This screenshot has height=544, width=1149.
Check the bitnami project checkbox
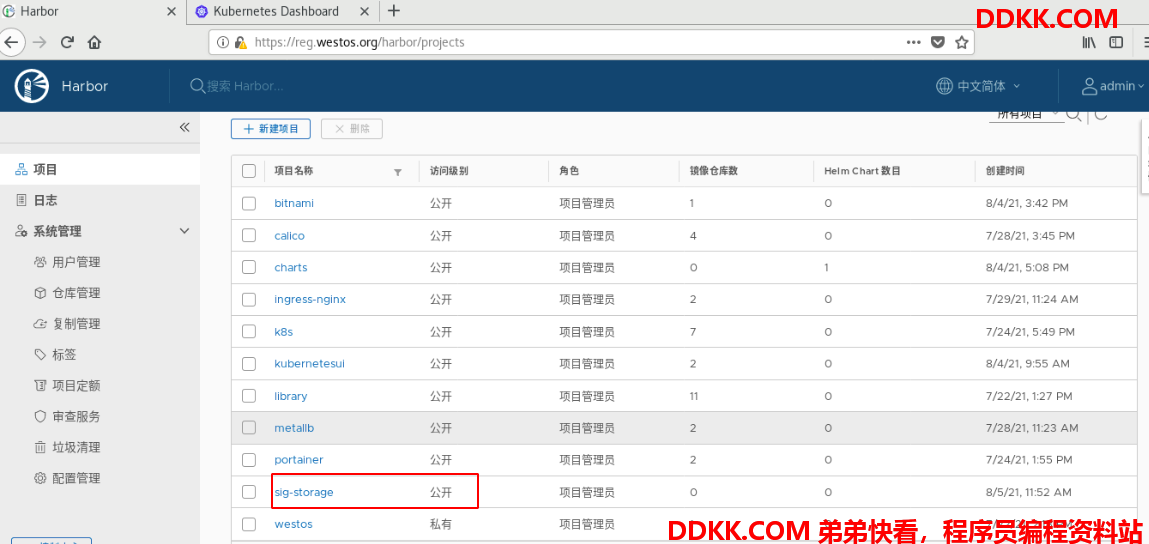[249, 203]
